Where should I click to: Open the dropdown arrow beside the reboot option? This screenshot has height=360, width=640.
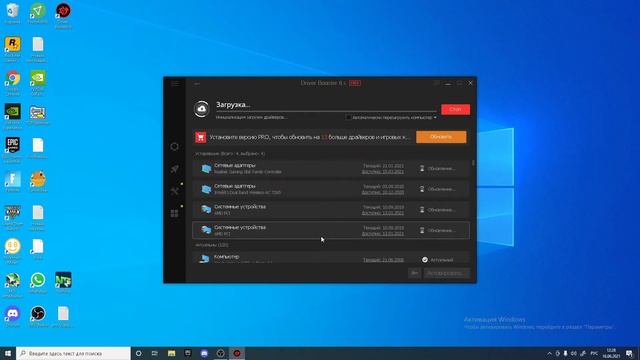[435, 118]
